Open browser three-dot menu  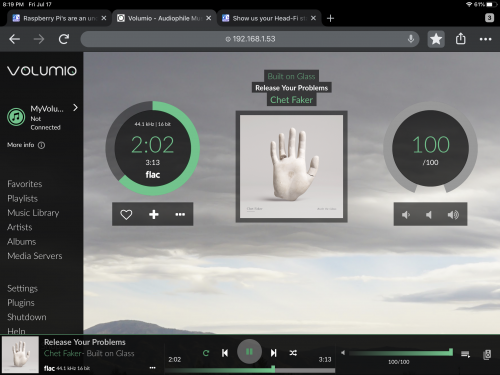click(485, 39)
